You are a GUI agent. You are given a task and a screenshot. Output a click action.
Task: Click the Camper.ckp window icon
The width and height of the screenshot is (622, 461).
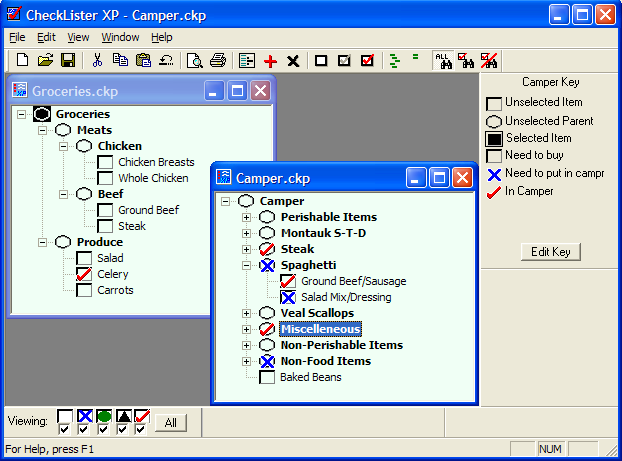click(223, 177)
